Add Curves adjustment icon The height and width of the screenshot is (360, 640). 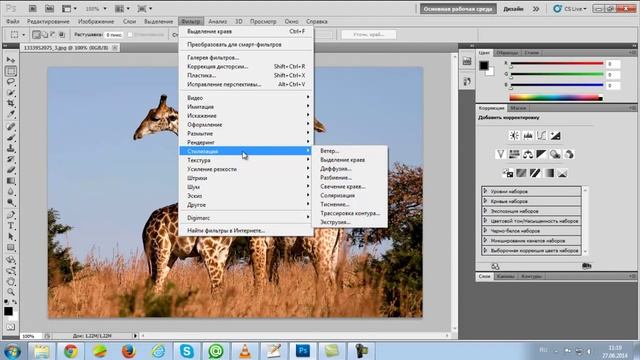tap(541, 136)
